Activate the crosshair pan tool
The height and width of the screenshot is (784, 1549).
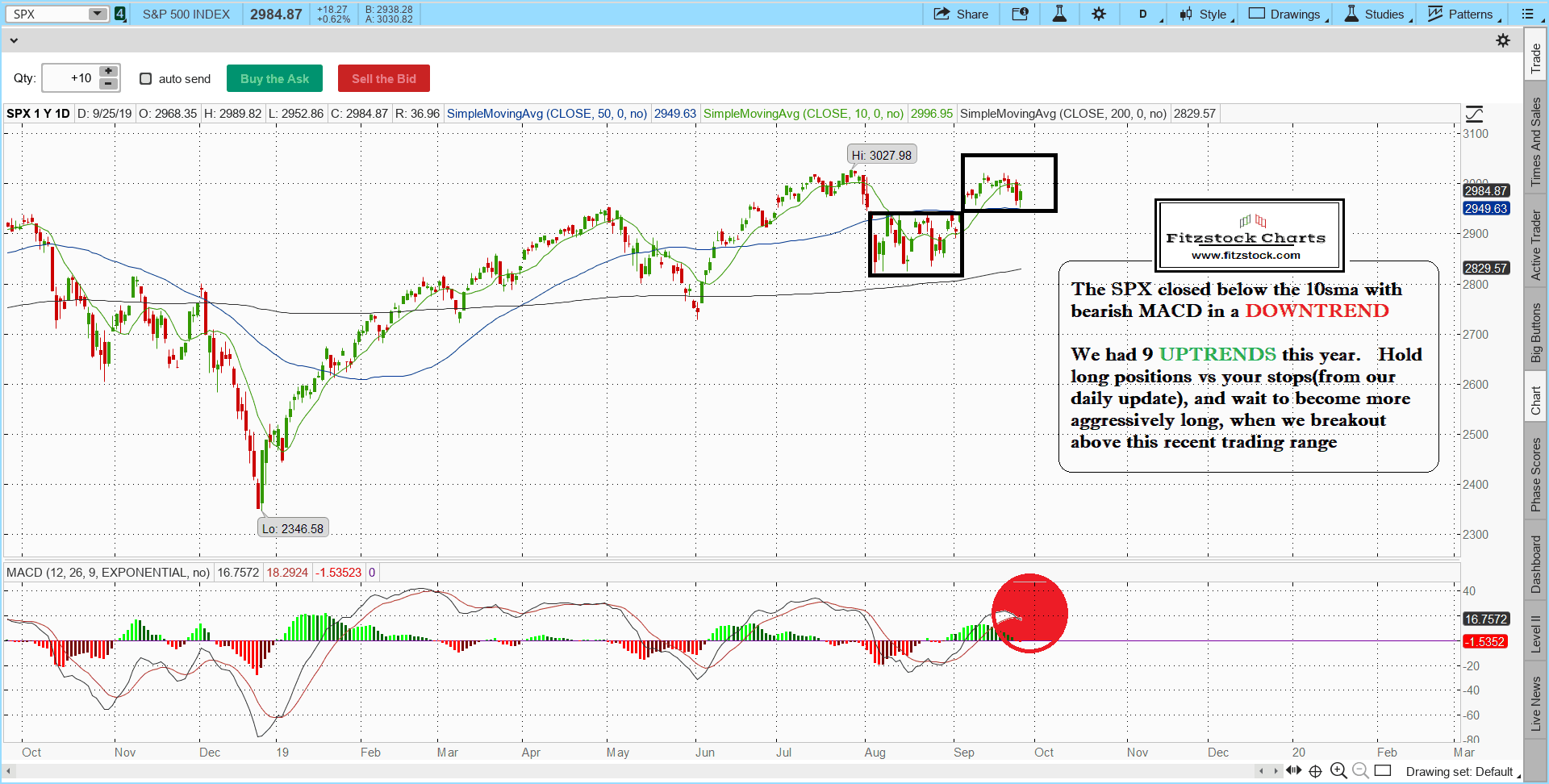1315,771
